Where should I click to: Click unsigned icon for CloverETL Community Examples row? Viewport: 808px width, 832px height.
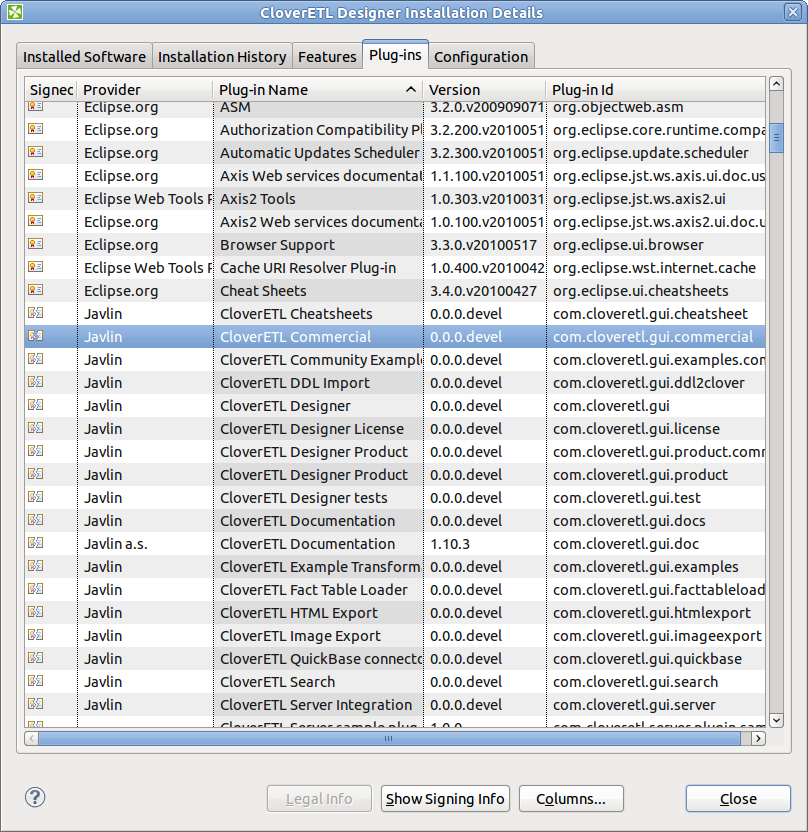[x=36, y=359]
